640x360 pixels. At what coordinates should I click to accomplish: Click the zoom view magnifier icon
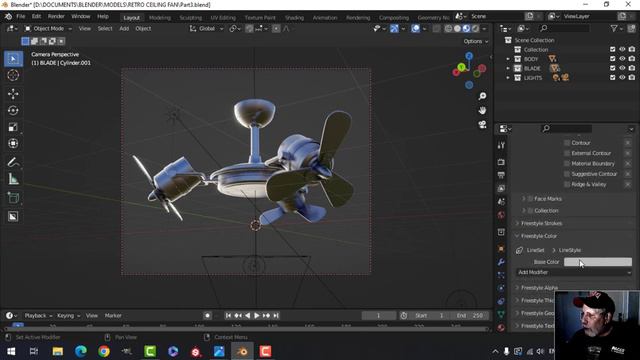click(x=482, y=96)
